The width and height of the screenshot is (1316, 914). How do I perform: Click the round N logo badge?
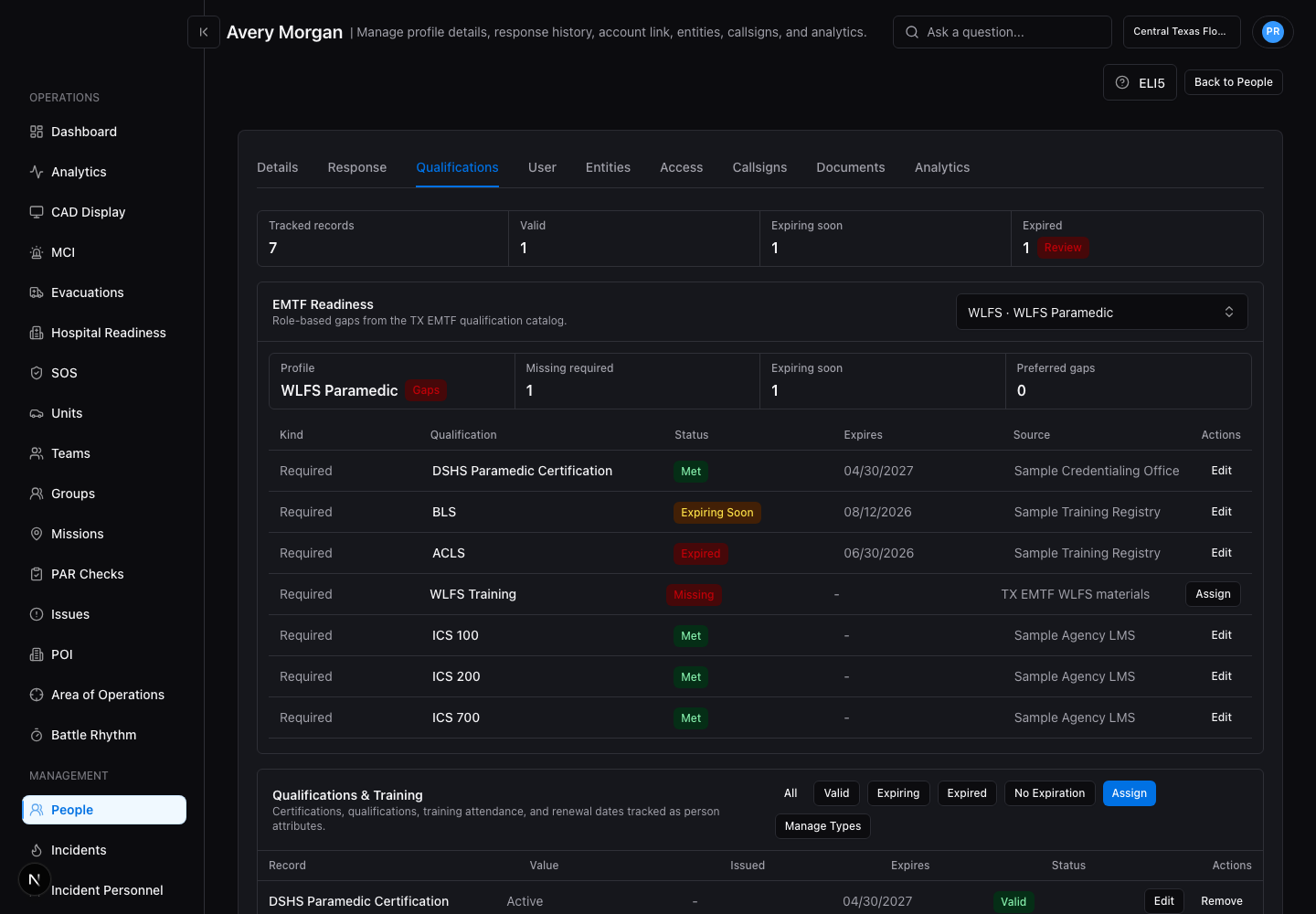34,880
